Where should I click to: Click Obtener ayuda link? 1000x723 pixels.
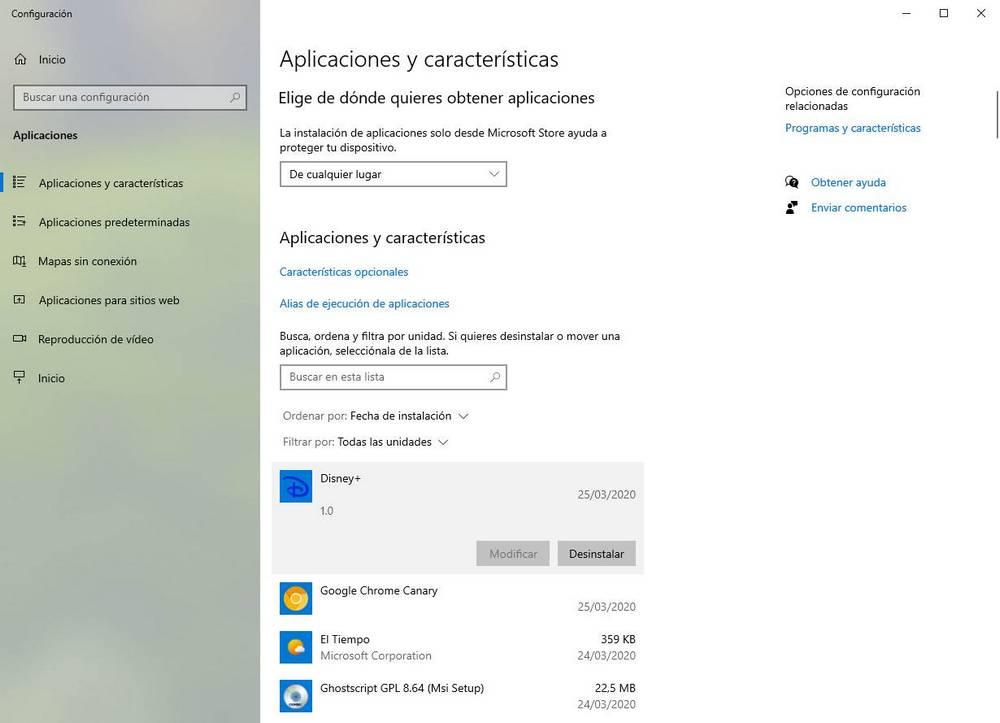point(848,182)
